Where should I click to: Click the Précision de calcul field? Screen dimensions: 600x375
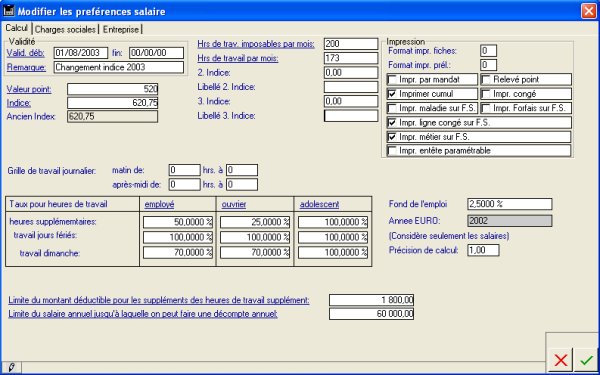[x=483, y=250]
